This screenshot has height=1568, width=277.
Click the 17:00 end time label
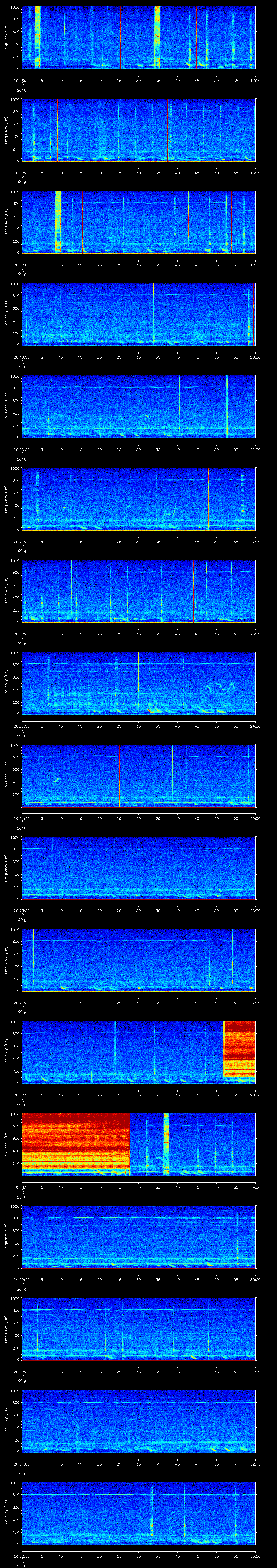coord(255,80)
